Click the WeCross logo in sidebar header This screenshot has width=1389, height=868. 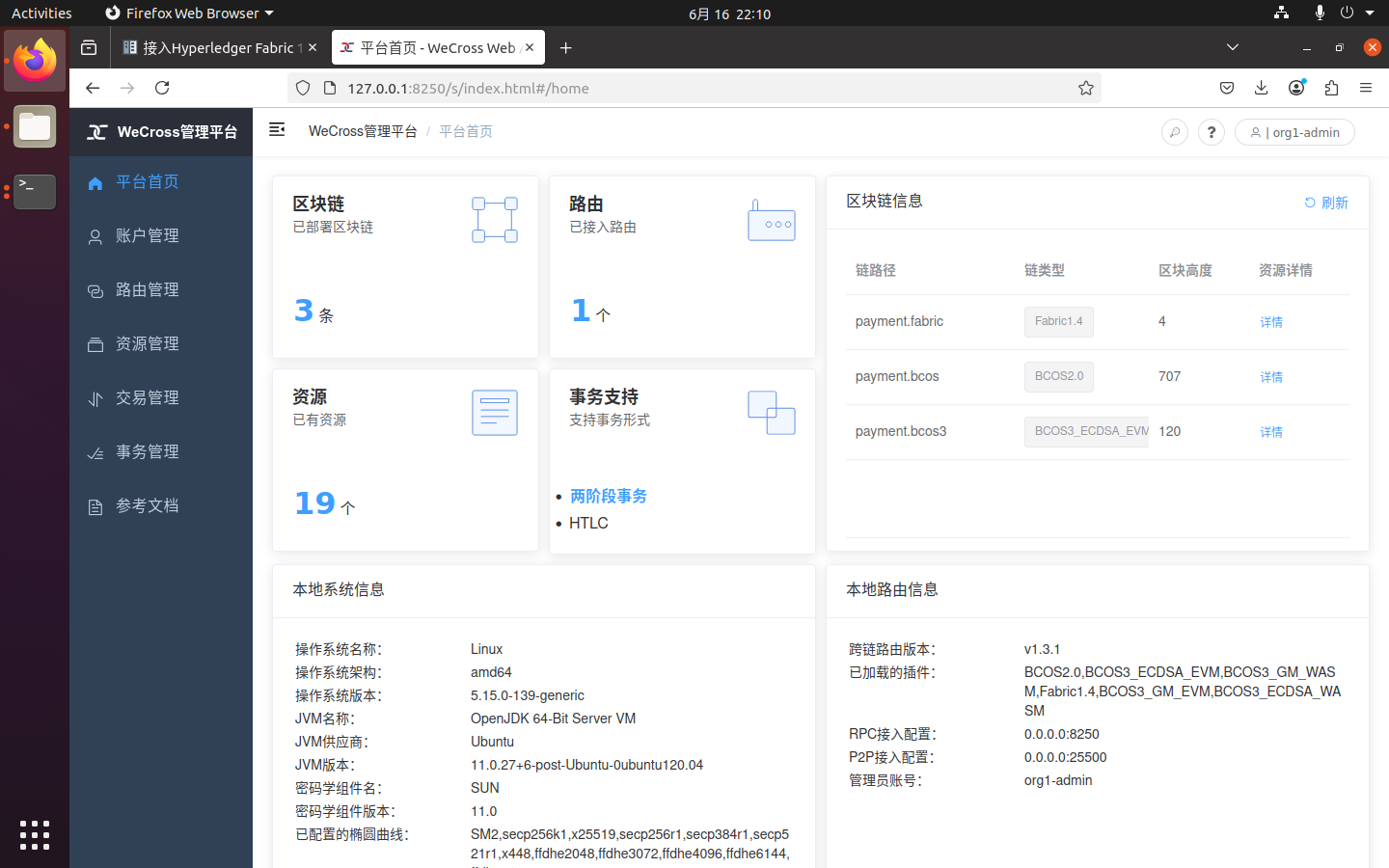[96, 132]
